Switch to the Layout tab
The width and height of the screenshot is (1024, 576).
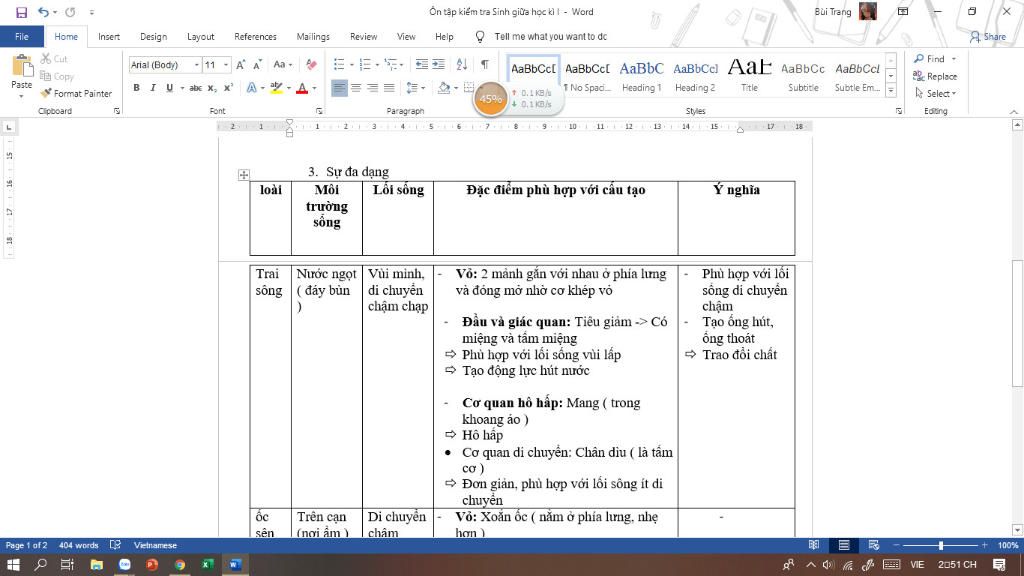coord(200,37)
